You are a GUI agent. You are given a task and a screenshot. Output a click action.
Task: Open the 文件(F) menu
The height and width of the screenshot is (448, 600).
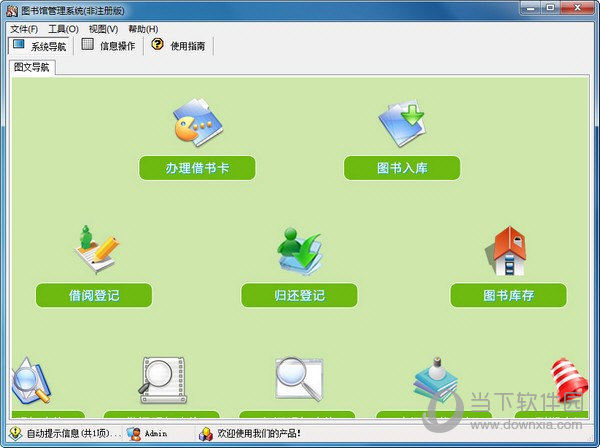pyautogui.click(x=24, y=29)
